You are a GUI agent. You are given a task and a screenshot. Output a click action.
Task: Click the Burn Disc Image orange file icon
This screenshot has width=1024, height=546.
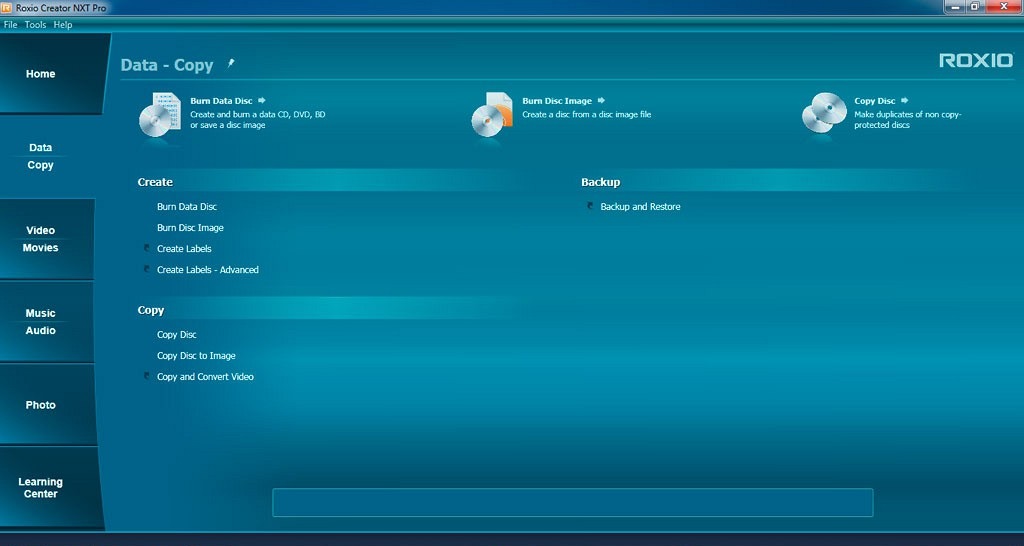tap(492, 115)
